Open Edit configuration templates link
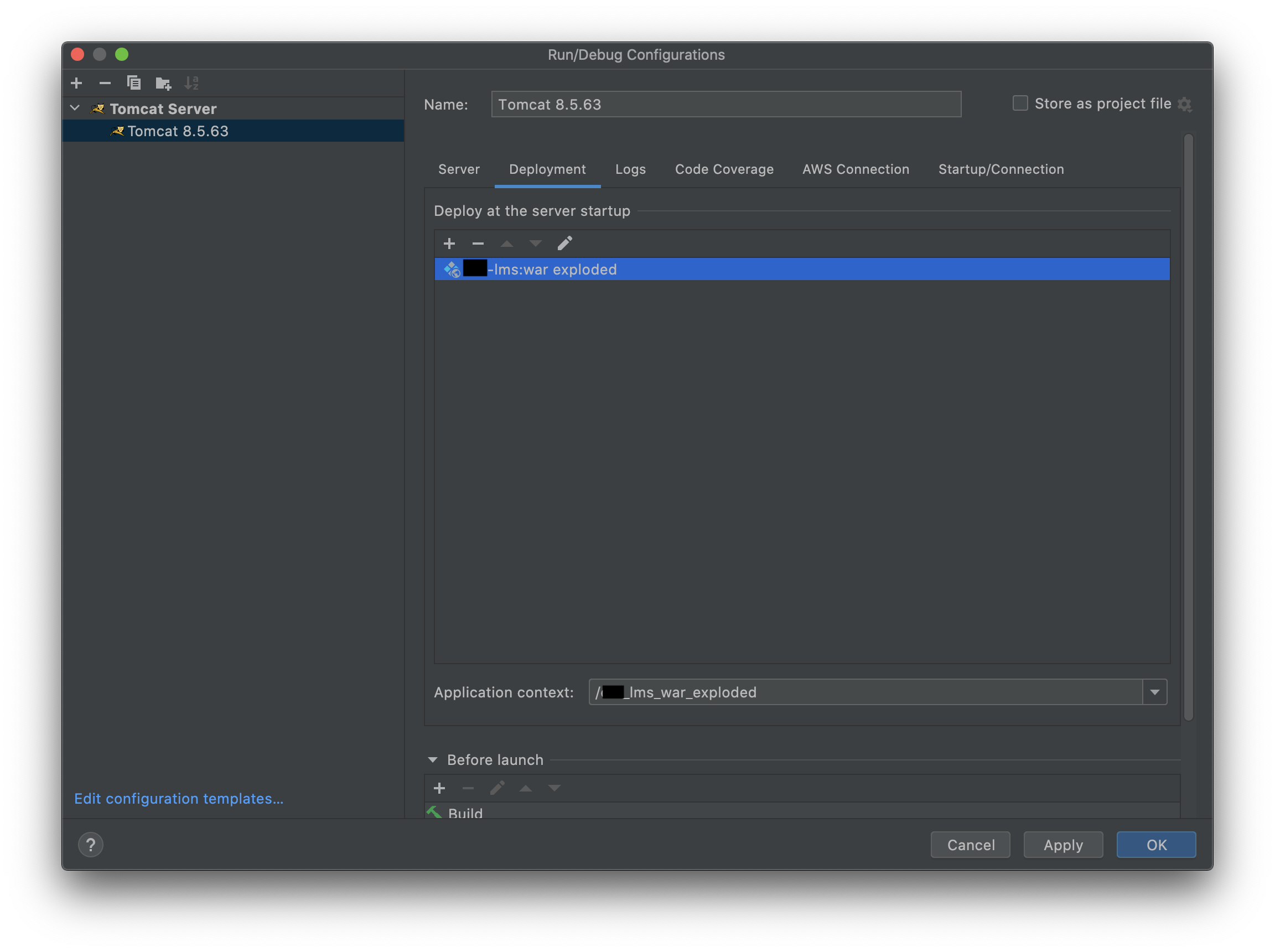The height and width of the screenshot is (952, 1275). pyautogui.click(x=179, y=799)
